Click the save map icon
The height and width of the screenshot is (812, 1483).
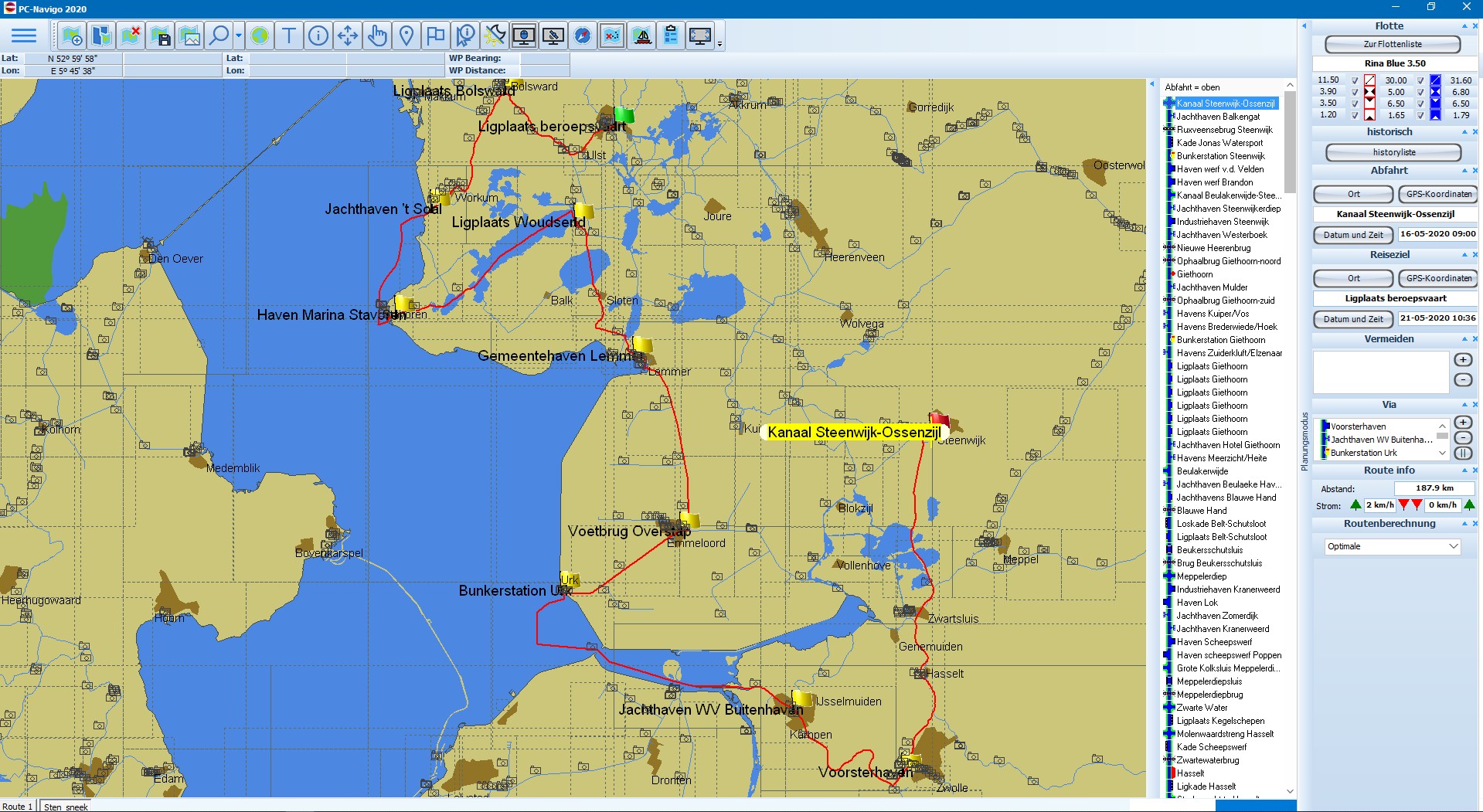pos(161,36)
